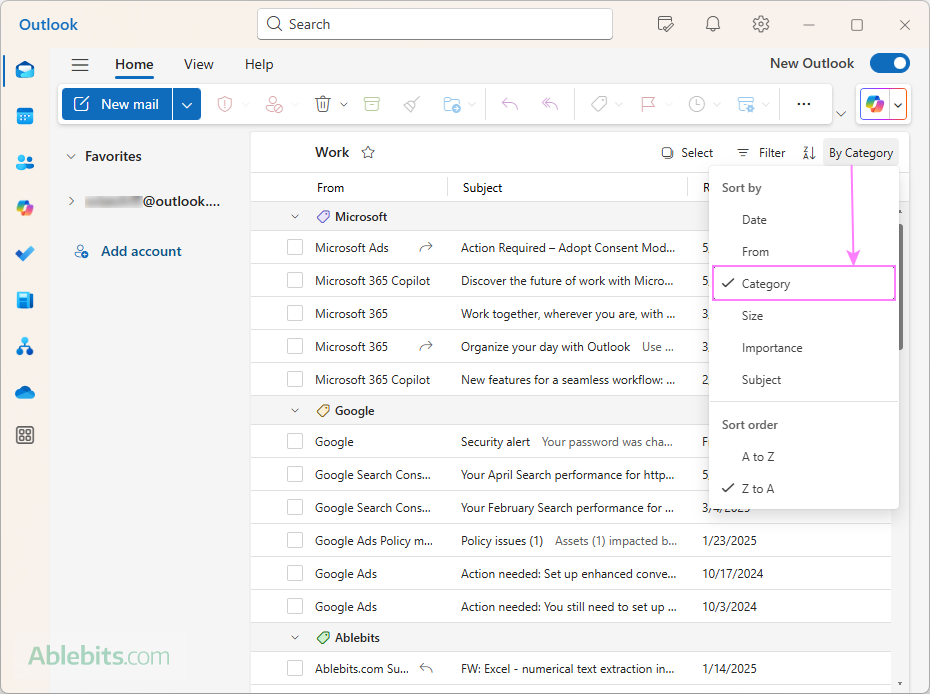Click the Select button

[687, 153]
